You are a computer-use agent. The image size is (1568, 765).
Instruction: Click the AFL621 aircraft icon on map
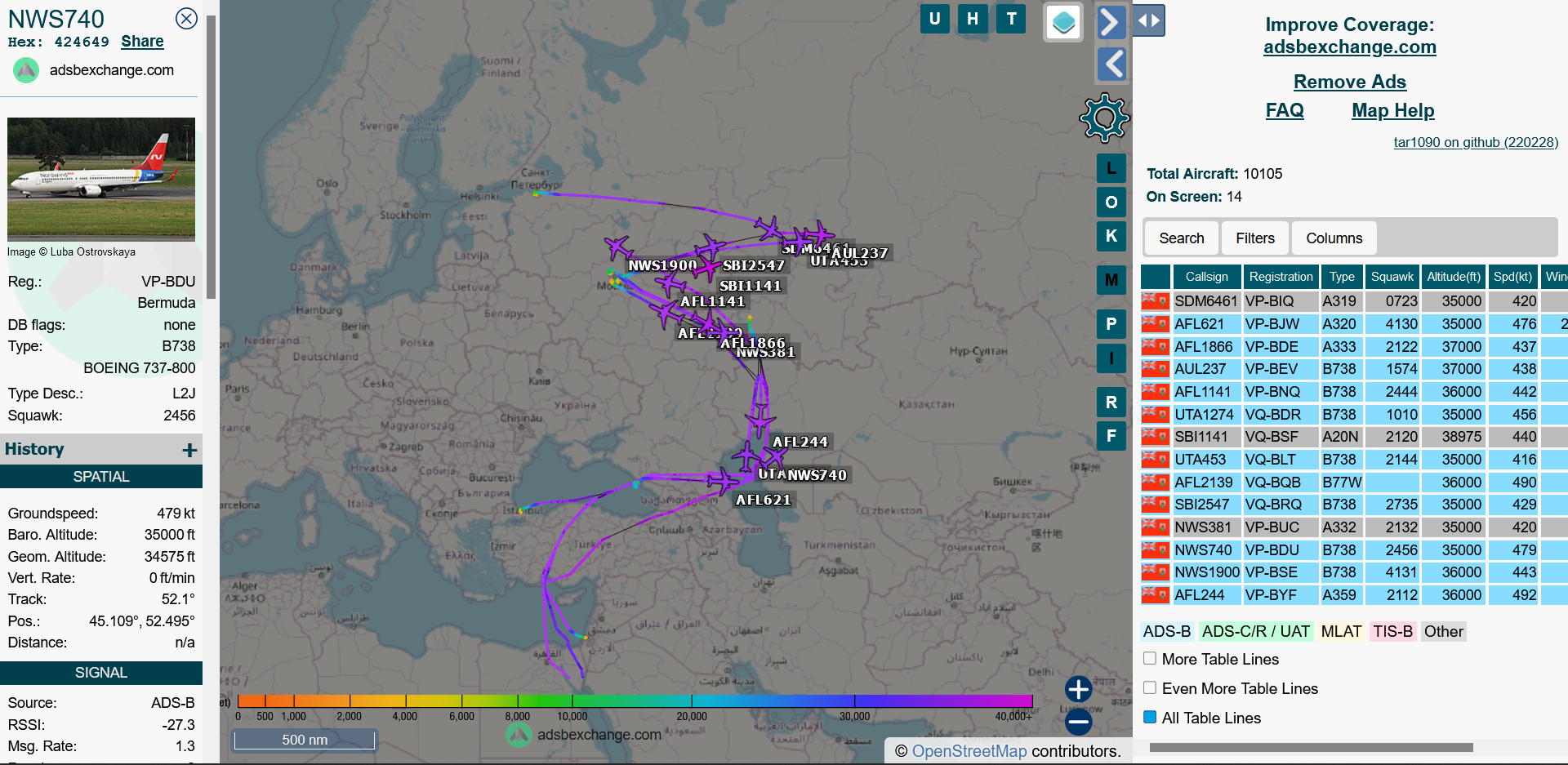(722, 480)
